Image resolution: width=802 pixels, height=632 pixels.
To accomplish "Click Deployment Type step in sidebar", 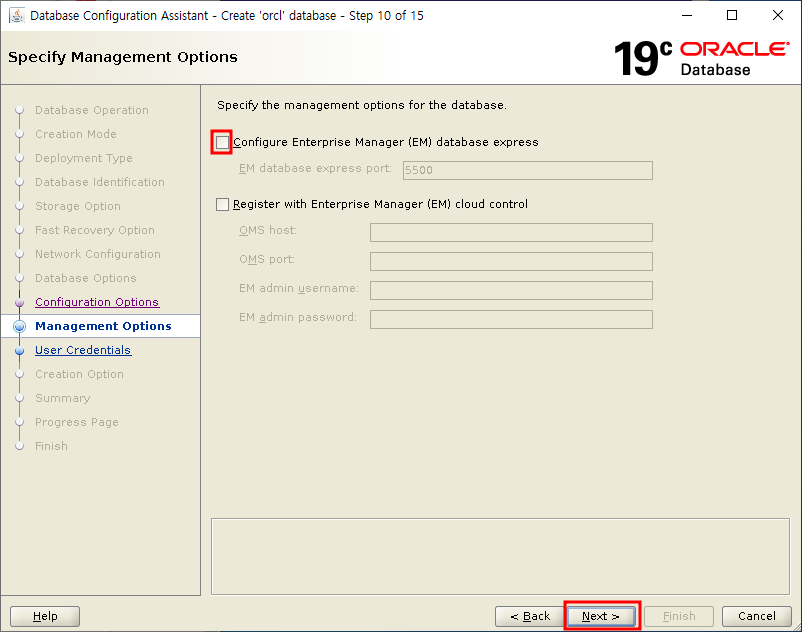I will coord(83,159).
